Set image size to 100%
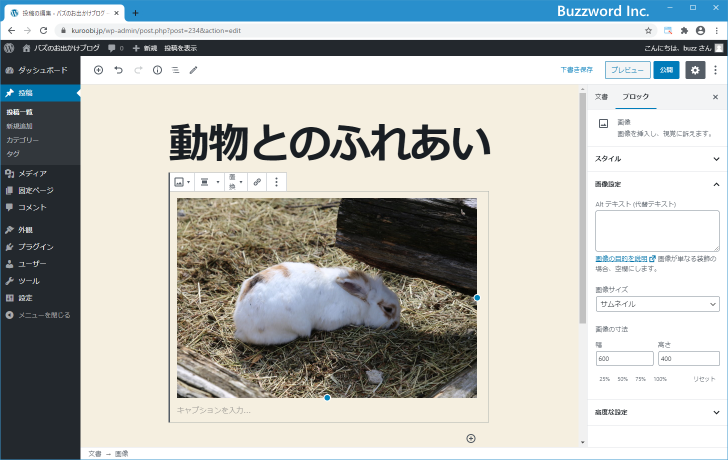 tap(660, 379)
